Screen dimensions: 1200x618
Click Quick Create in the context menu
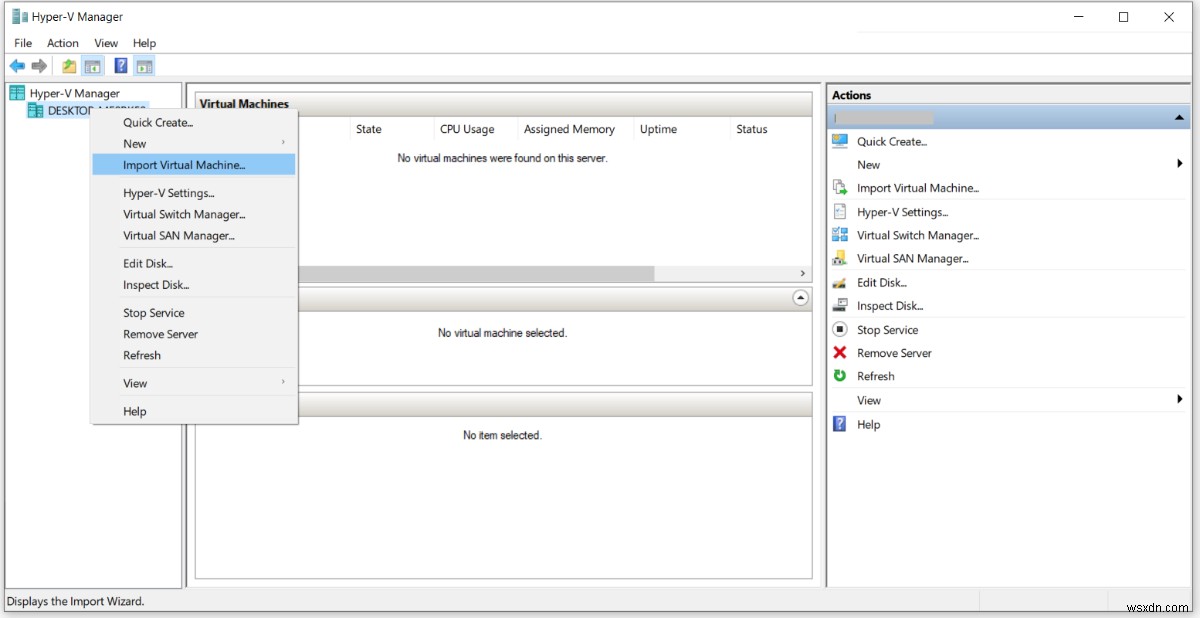point(156,122)
